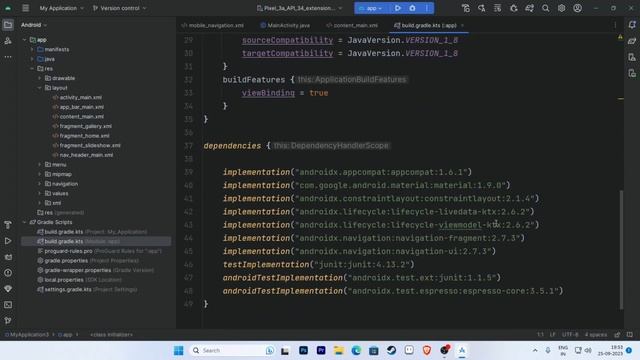Screen dimensions: 640x360
Task: Collapse the res folder
Action: click(32, 69)
